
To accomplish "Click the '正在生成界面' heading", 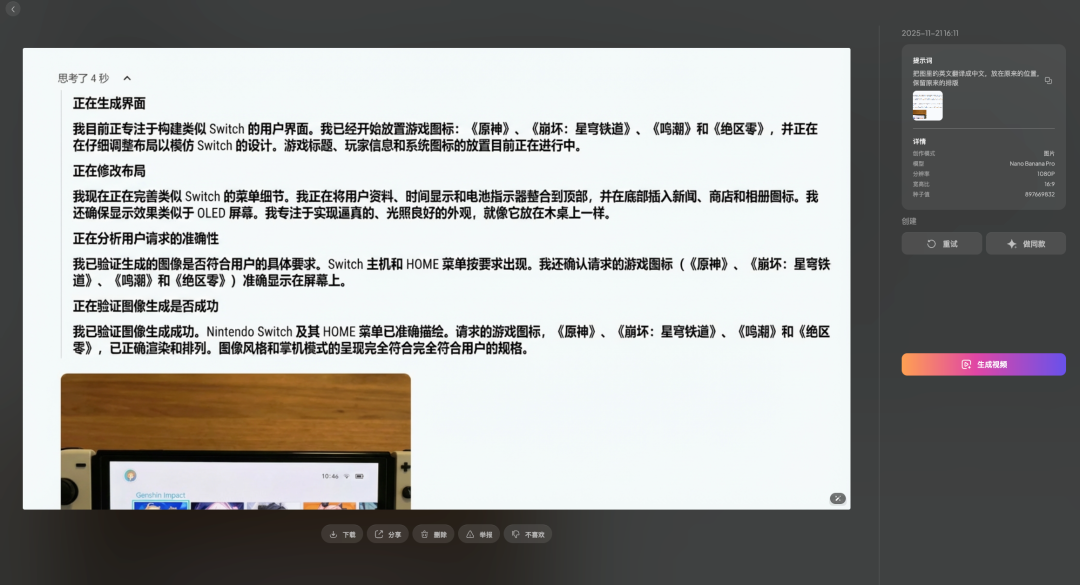I will click(109, 103).
